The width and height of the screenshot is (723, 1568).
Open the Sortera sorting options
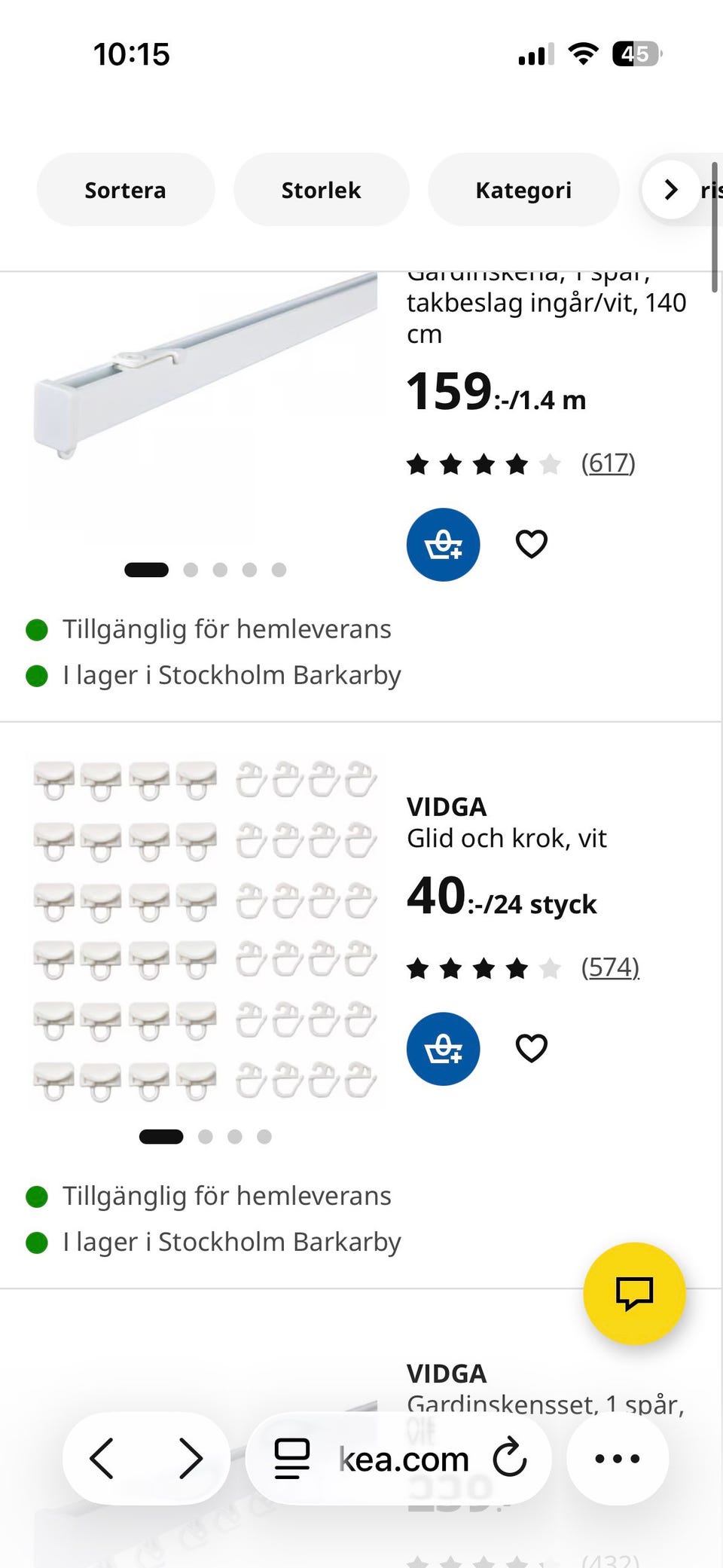click(x=125, y=190)
